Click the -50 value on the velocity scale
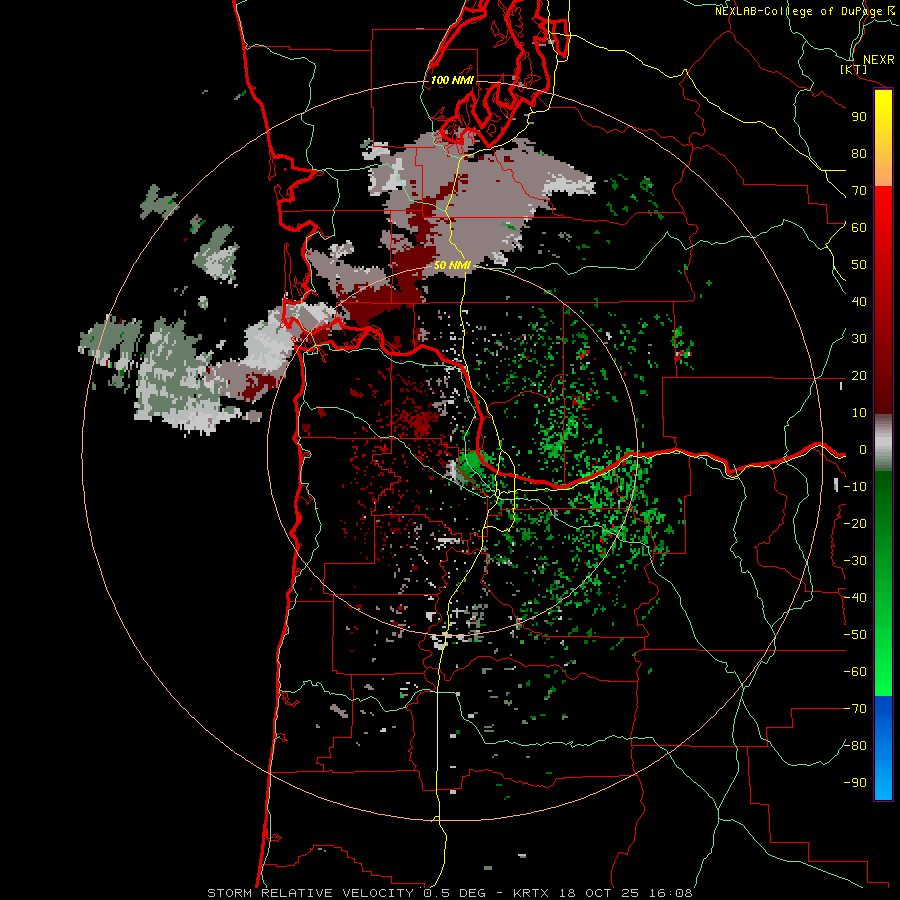900x900 pixels. (x=855, y=635)
